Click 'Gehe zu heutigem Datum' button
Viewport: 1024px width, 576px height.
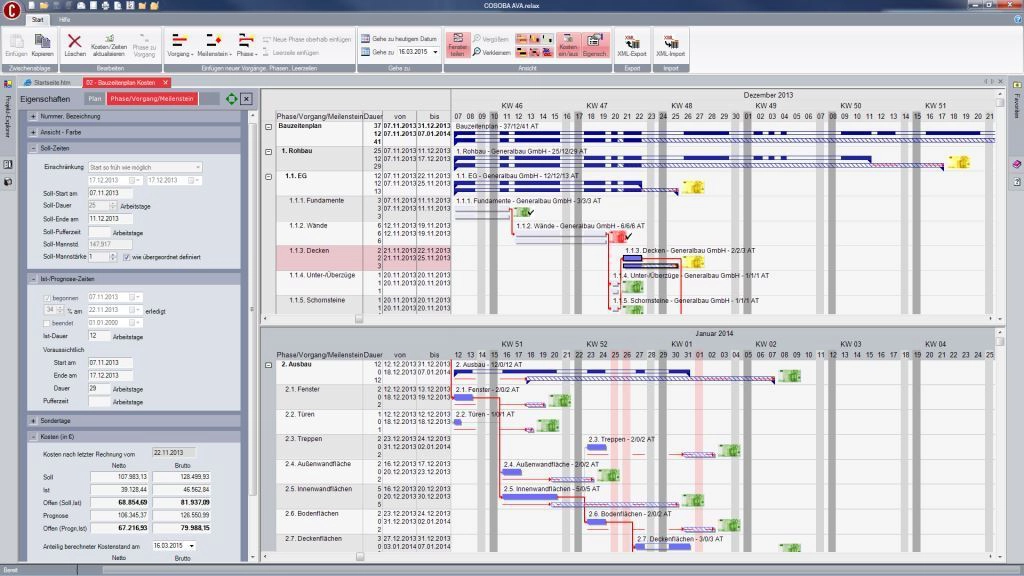398,38
